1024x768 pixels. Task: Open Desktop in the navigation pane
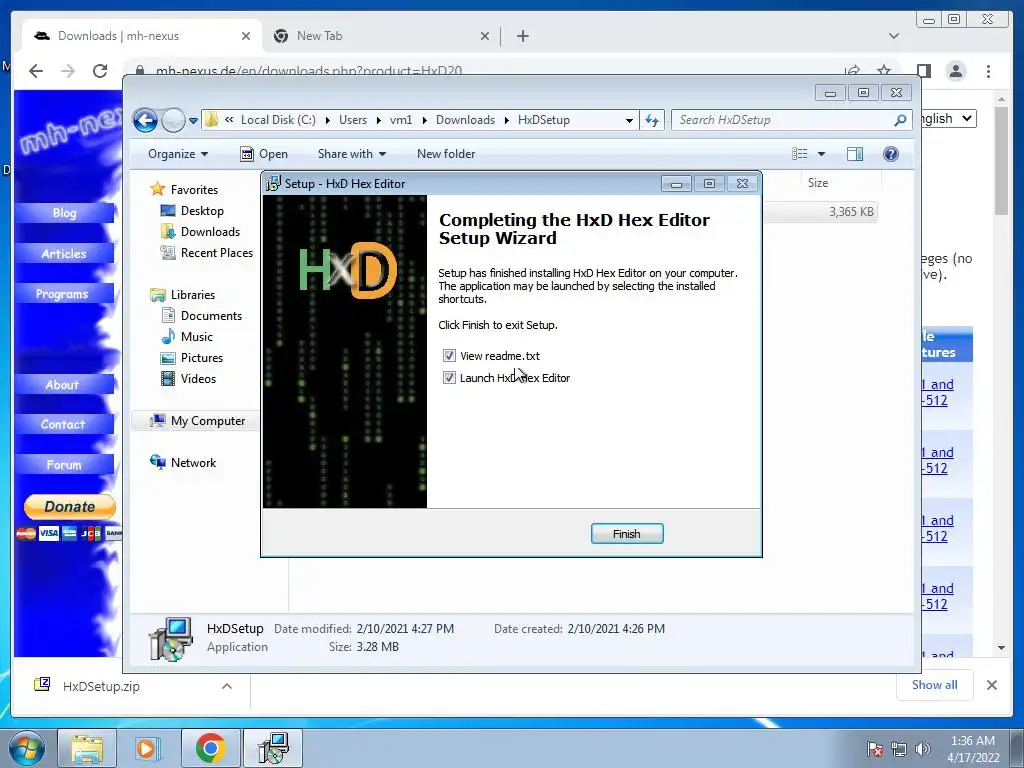202,211
